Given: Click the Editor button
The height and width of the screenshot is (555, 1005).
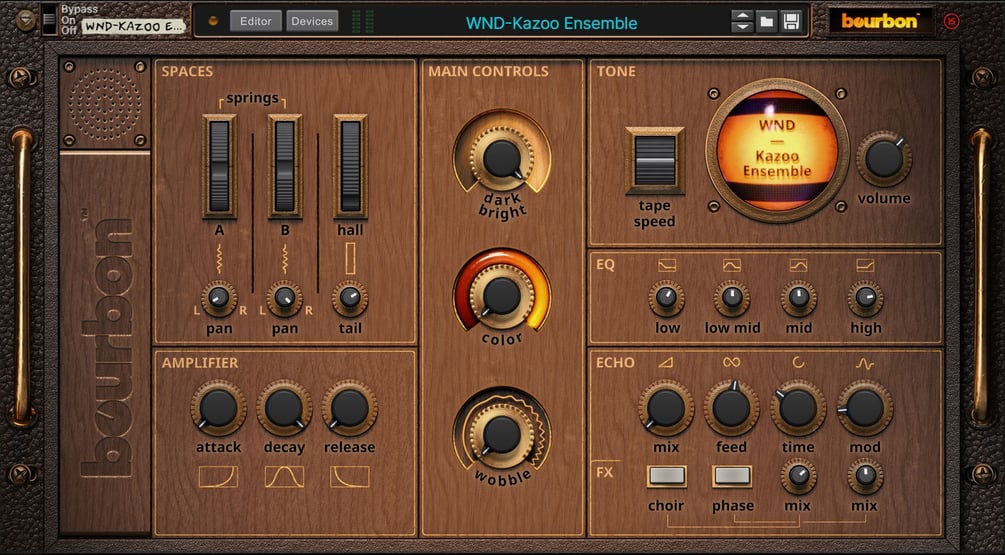Looking at the screenshot, I should [x=255, y=21].
